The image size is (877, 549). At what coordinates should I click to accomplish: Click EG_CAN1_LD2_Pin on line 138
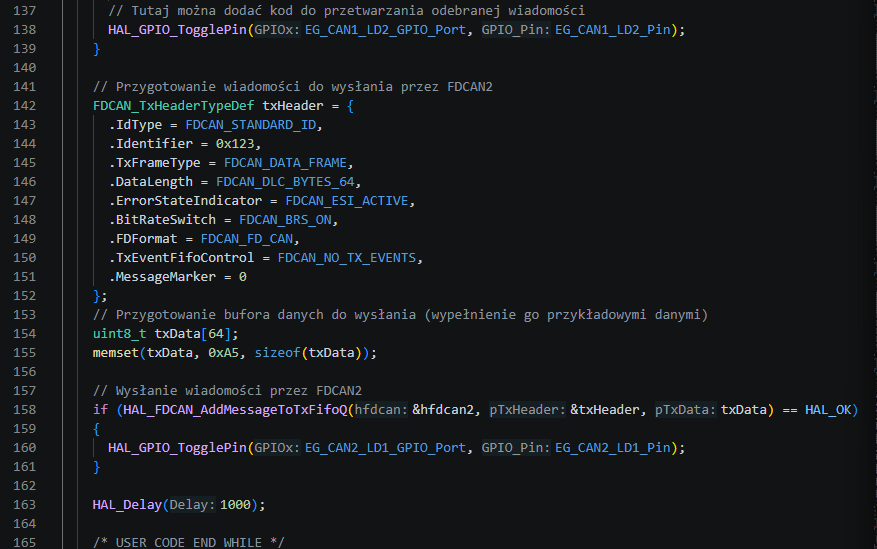tap(612, 30)
